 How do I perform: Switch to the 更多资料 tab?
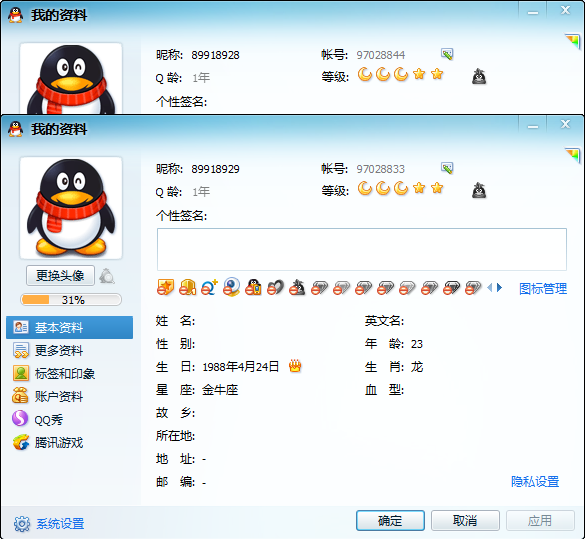pos(69,350)
